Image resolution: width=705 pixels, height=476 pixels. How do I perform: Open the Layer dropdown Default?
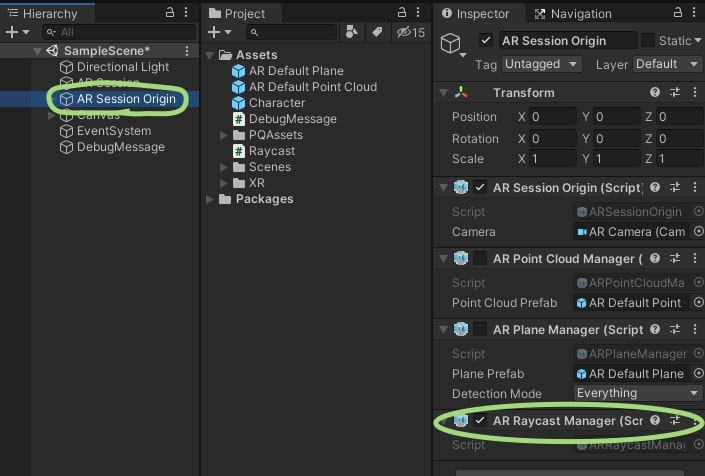pos(668,64)
